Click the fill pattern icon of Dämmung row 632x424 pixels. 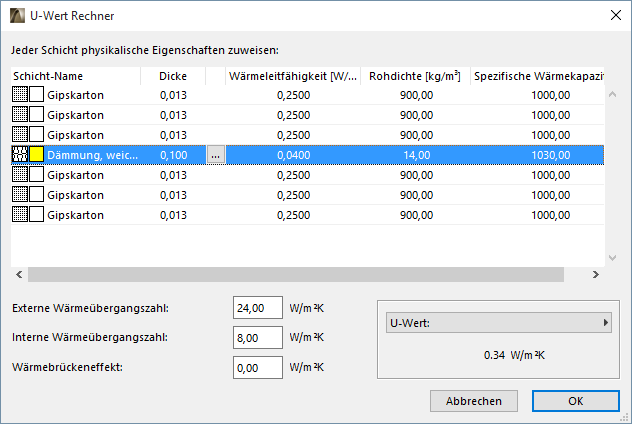[x=20, y=155]
